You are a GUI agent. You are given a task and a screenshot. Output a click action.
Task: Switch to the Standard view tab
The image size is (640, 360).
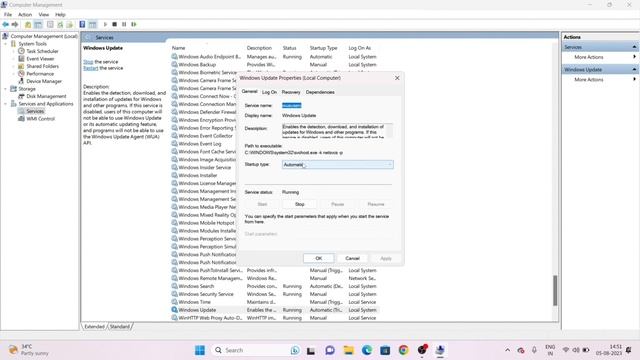[x=120, y=327]
